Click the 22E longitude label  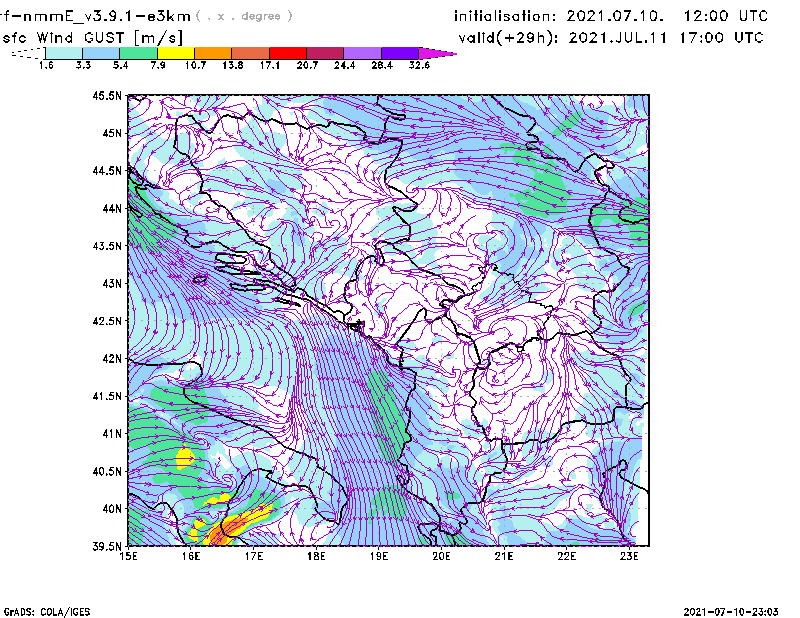[566, 556]
